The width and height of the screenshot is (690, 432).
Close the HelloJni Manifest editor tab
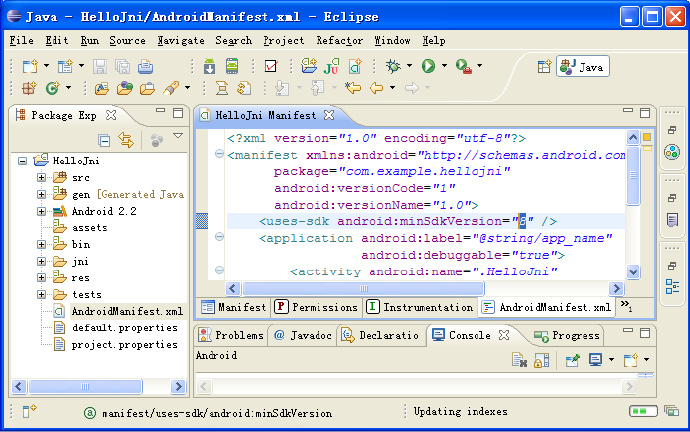[x=329, y=115]
